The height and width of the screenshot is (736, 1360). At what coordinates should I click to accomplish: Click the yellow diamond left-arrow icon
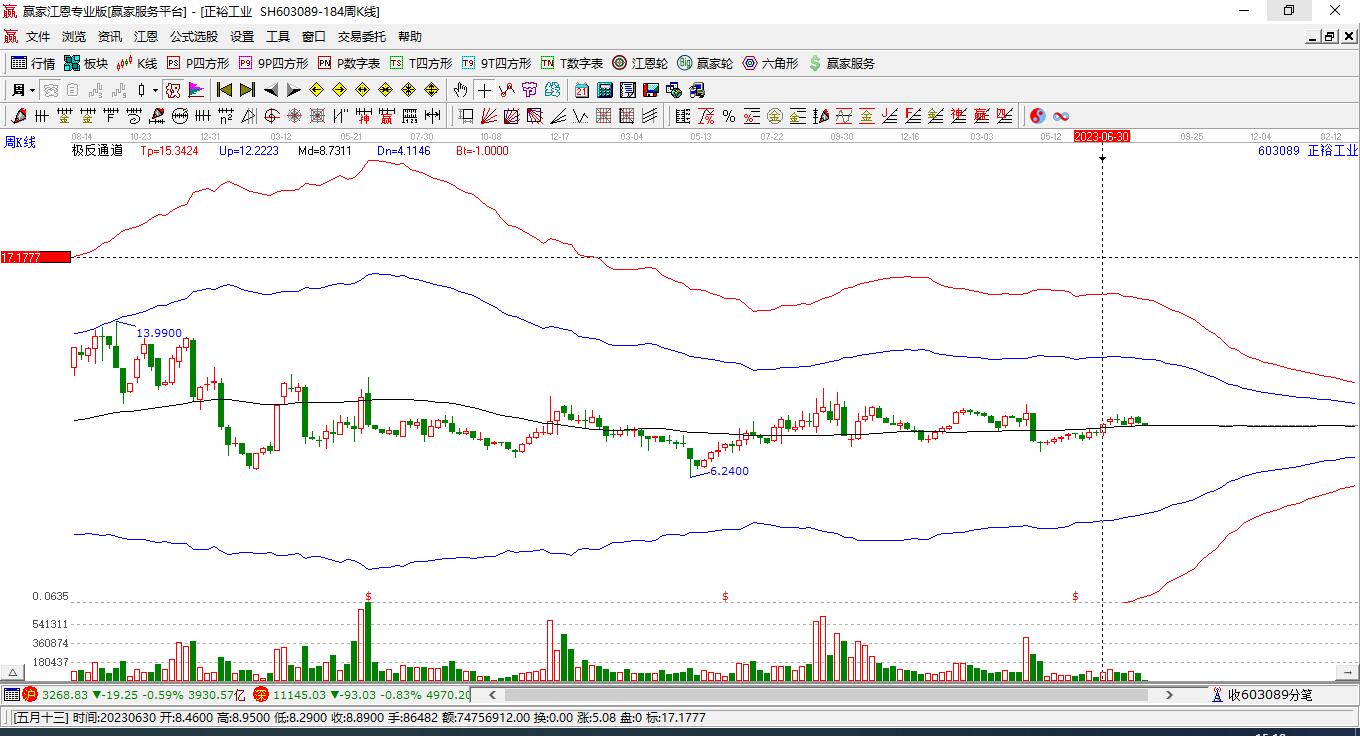pyautogui.click(x=317, y=90)
